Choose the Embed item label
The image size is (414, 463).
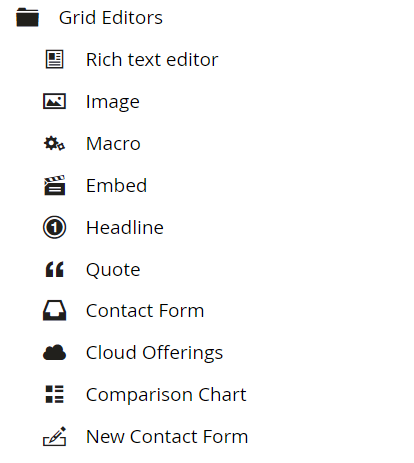(x=116, y=185)
